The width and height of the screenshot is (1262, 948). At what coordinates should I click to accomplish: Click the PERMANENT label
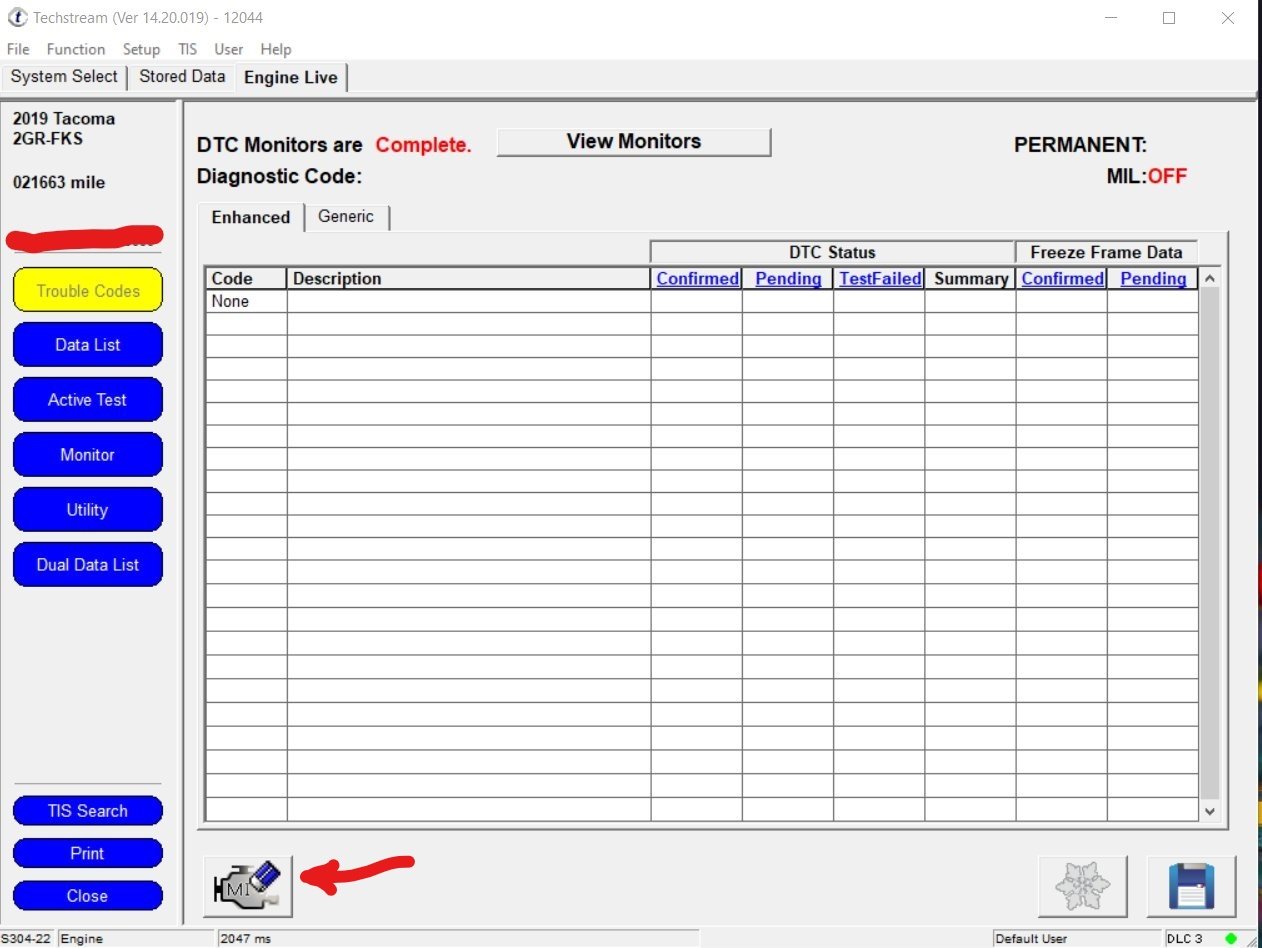(1081, 145)
